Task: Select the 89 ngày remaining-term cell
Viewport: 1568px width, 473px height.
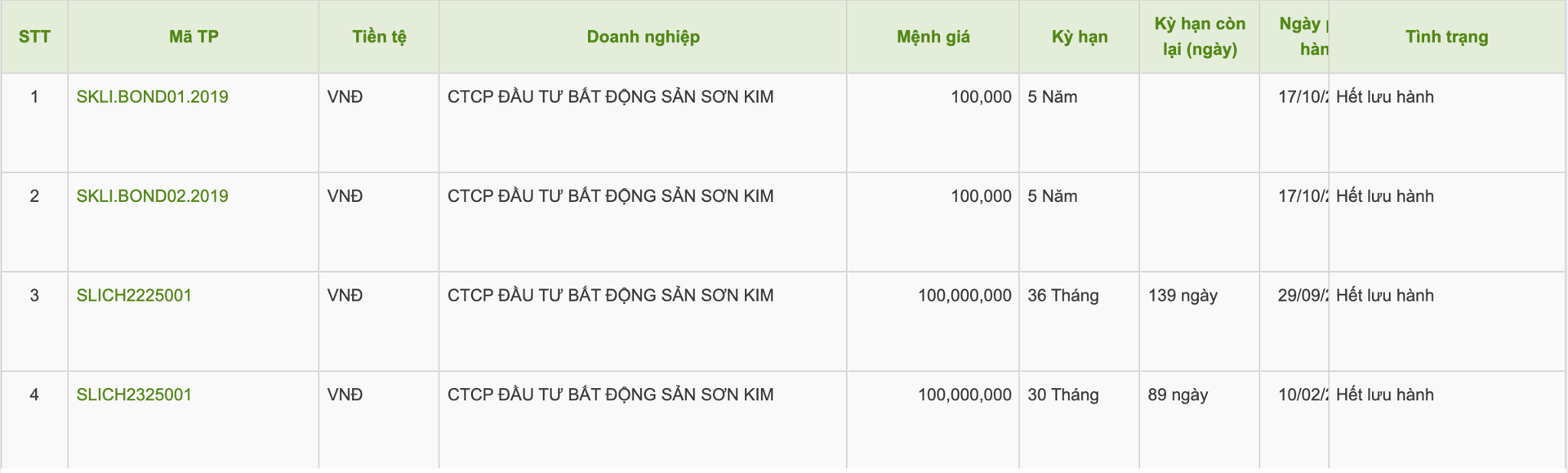Action: click(1178, 395)
